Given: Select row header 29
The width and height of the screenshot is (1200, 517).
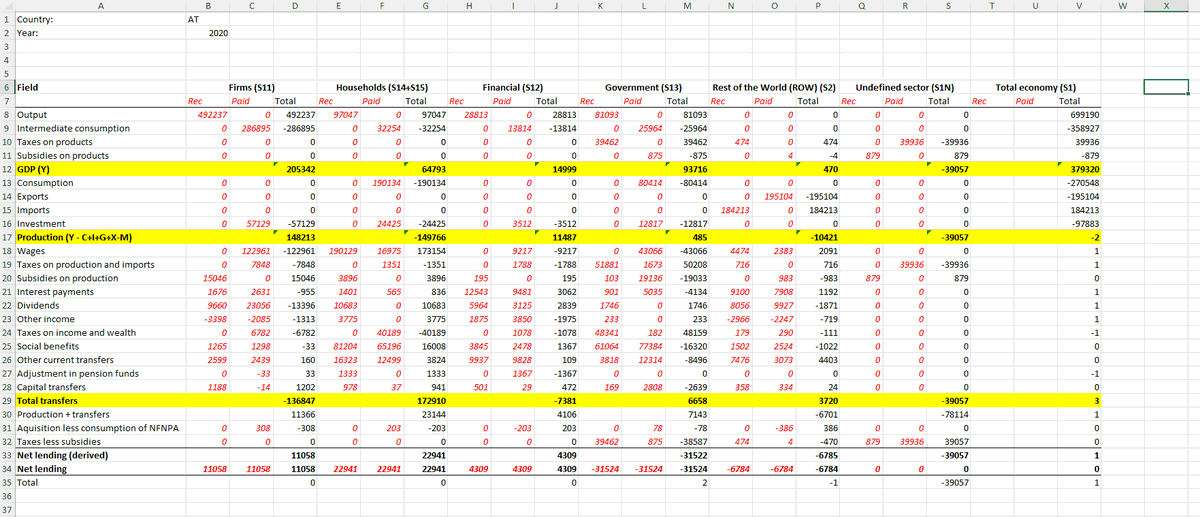Looking at the screenshot, I should (6, 400).
